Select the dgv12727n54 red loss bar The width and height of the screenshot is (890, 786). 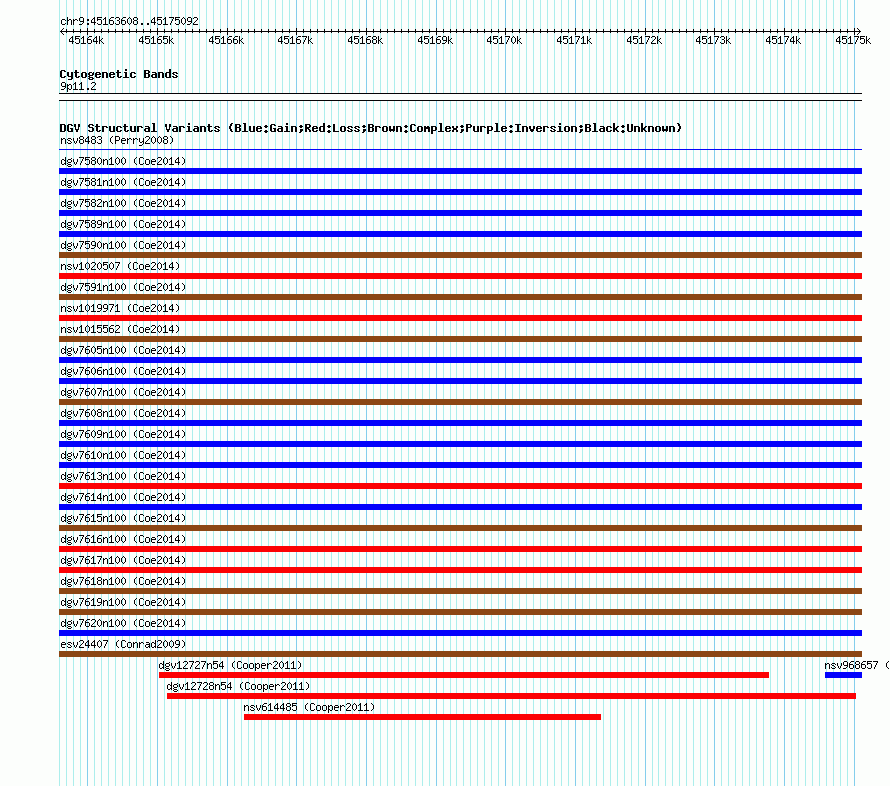click(464, 675)
